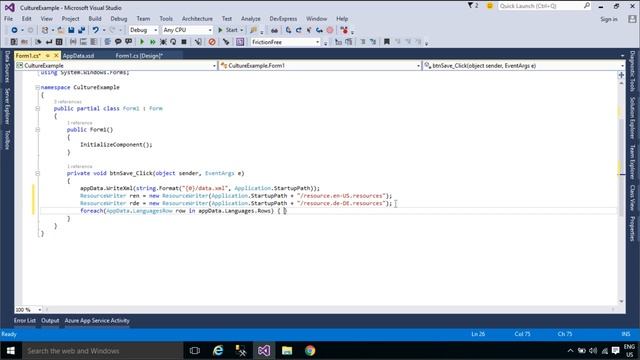Click the comment selection speech bubble icon

pos(118,42)
